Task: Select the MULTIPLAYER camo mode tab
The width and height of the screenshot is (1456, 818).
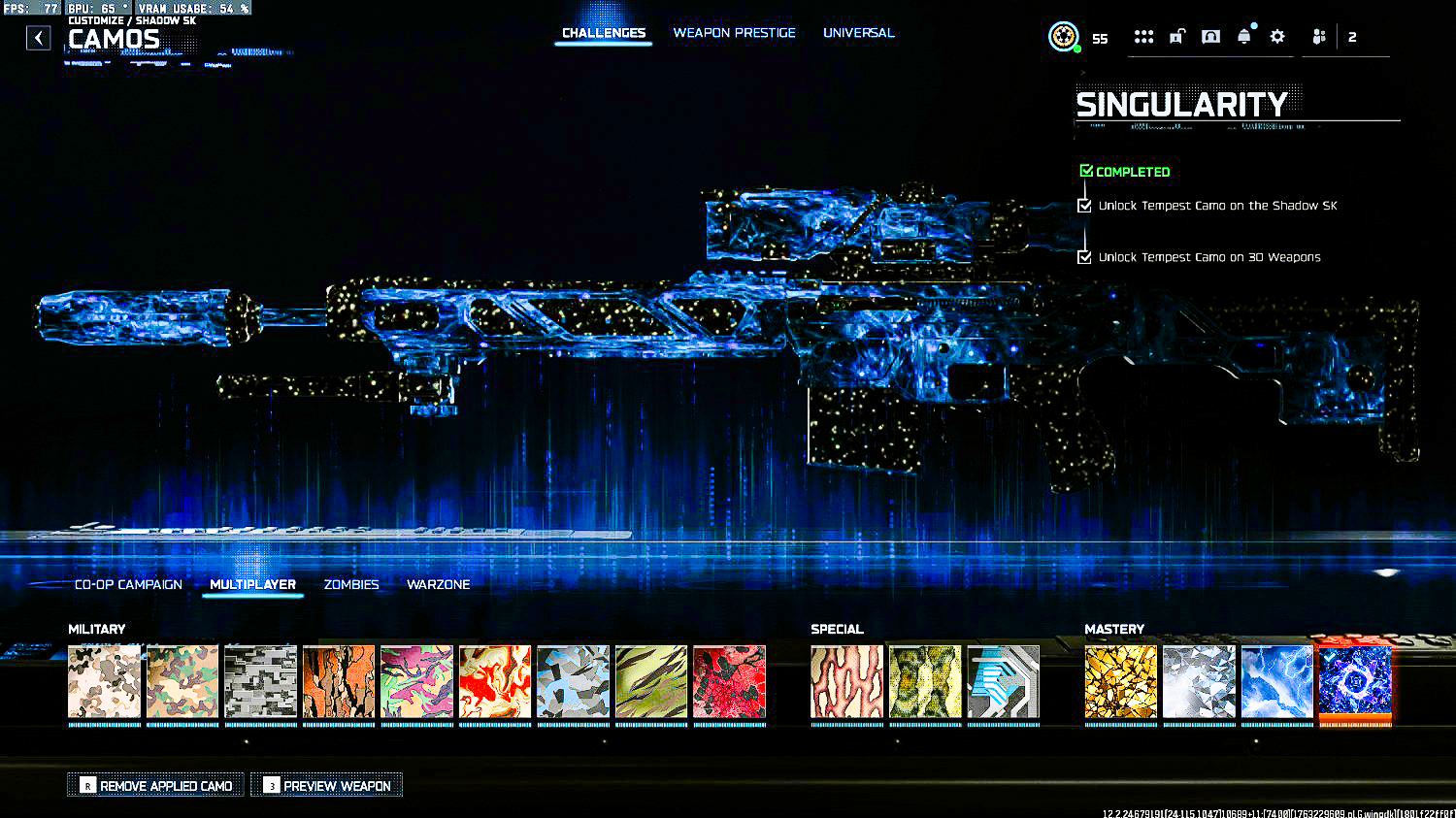Action: (253, 584)
